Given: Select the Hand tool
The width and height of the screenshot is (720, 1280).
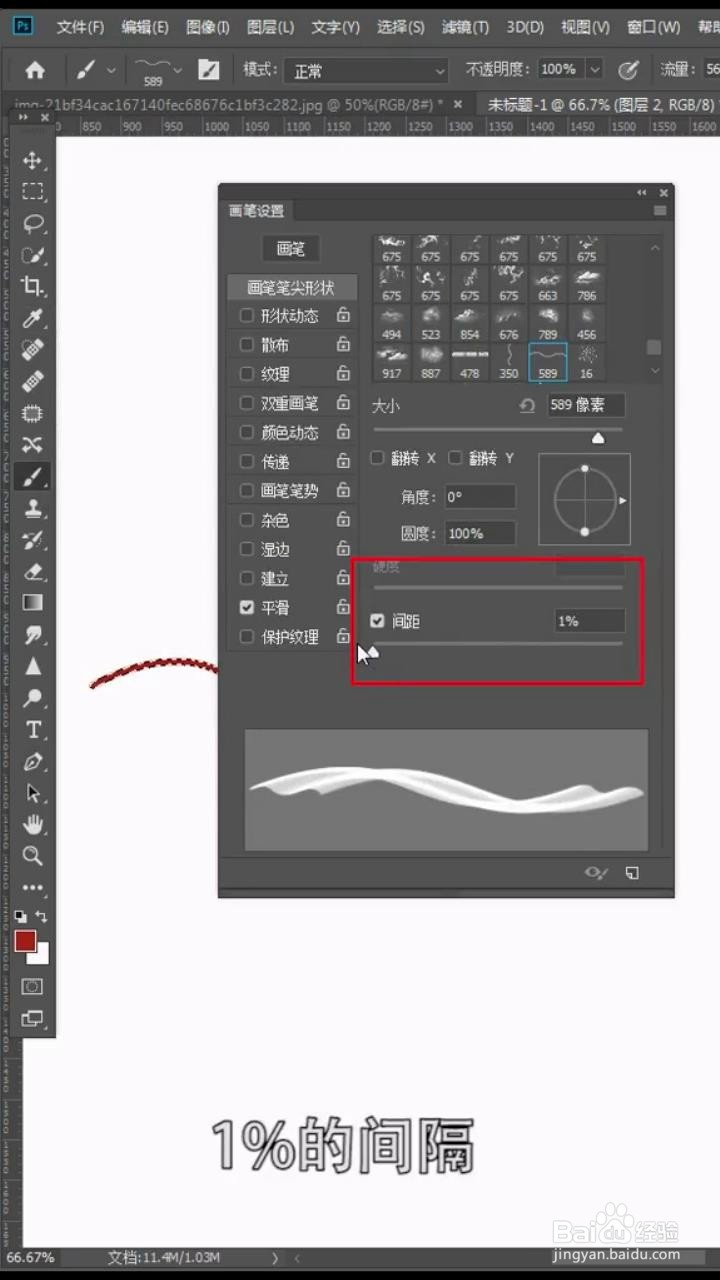Looking at the screenshot, I should coord(33,824).
